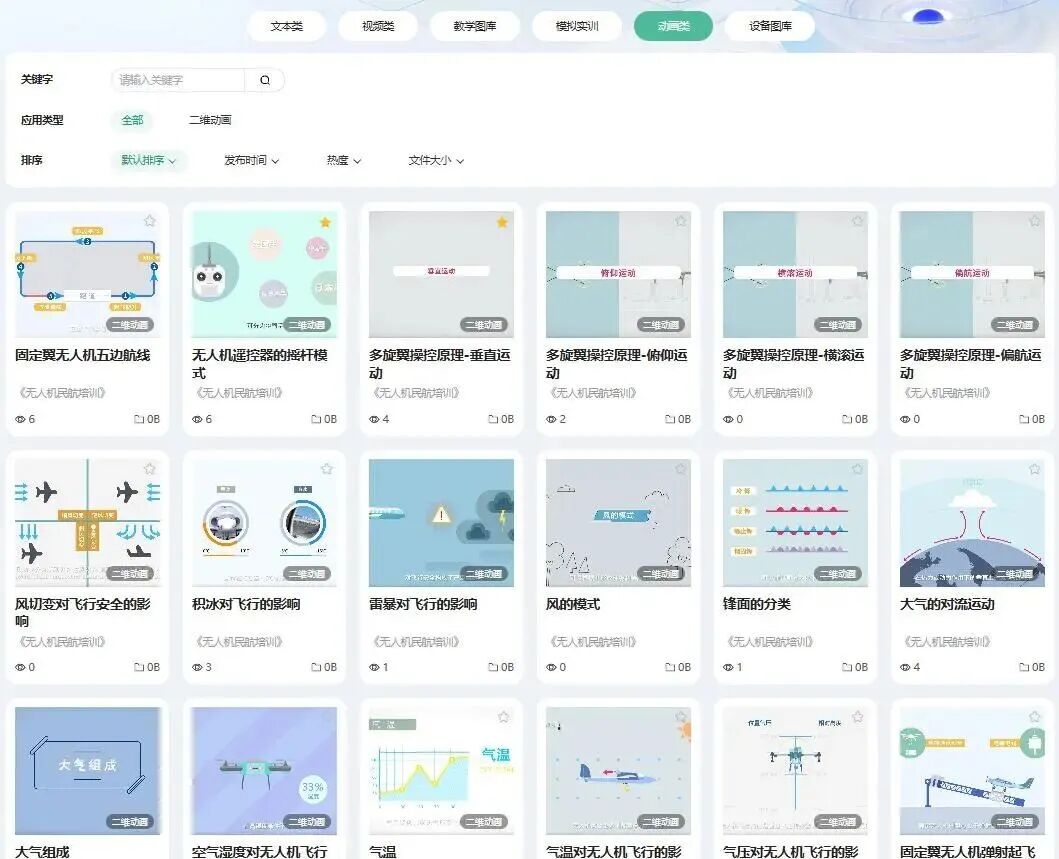Star the 固定翼无人机五边航线 card
The height and width of the screenshot is (859, 1059).
click(x=149, y=221)
